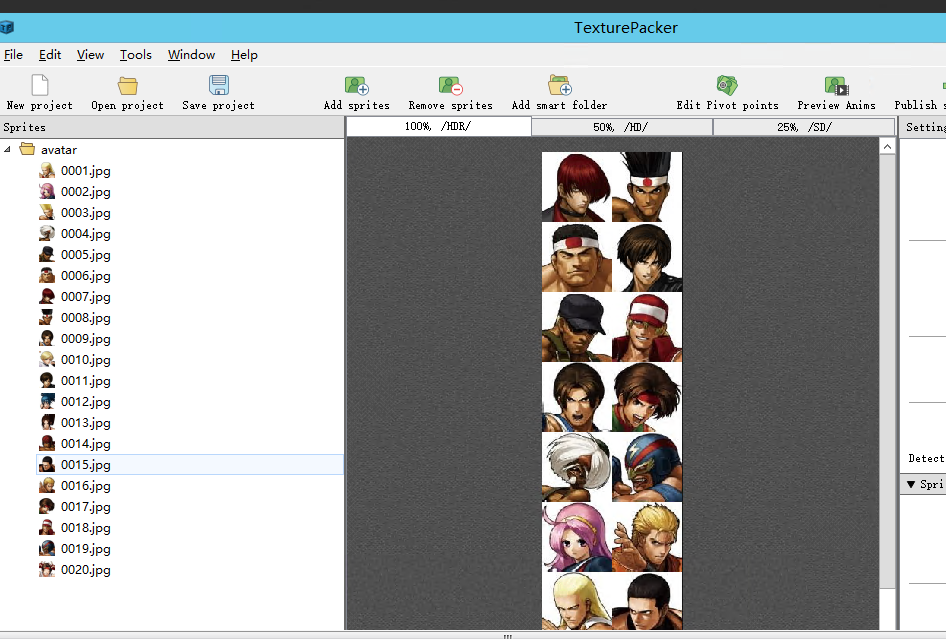Open the Help menu
Screen dimensions: 946x639
coord(244,55)
